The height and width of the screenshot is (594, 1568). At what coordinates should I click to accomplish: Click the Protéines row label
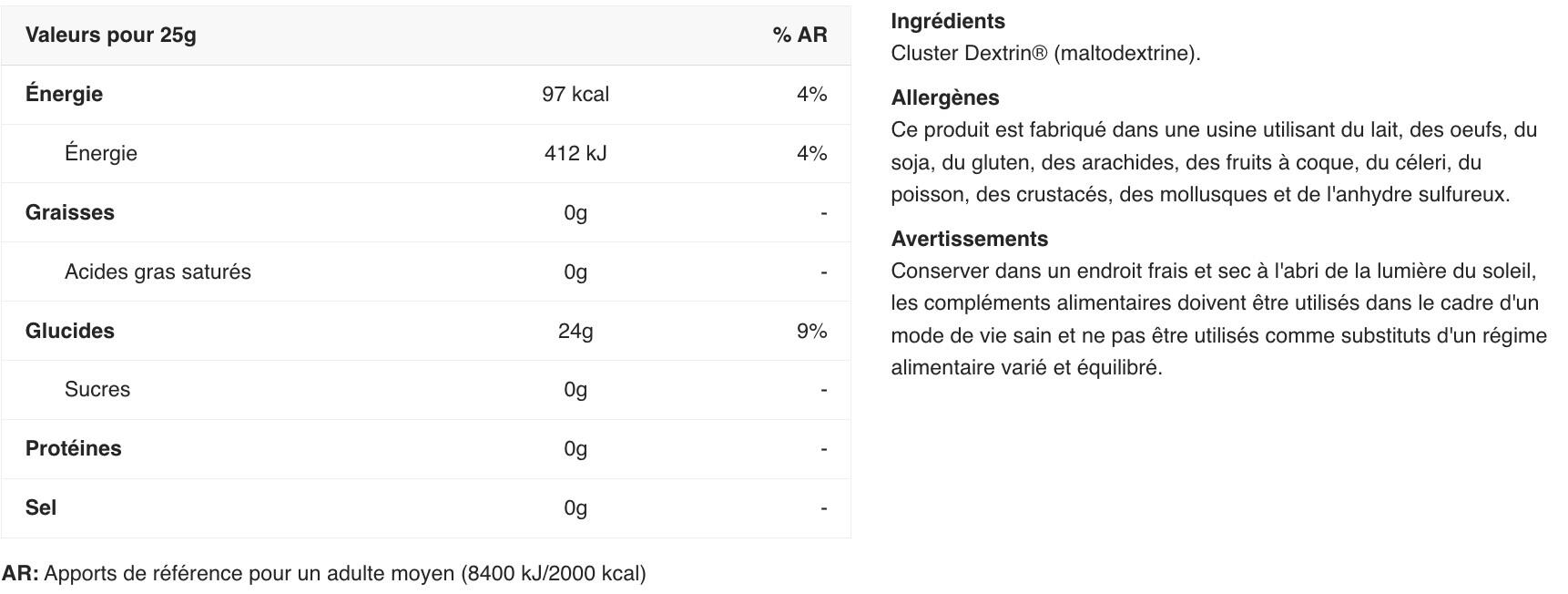click(x=74, y=448)
